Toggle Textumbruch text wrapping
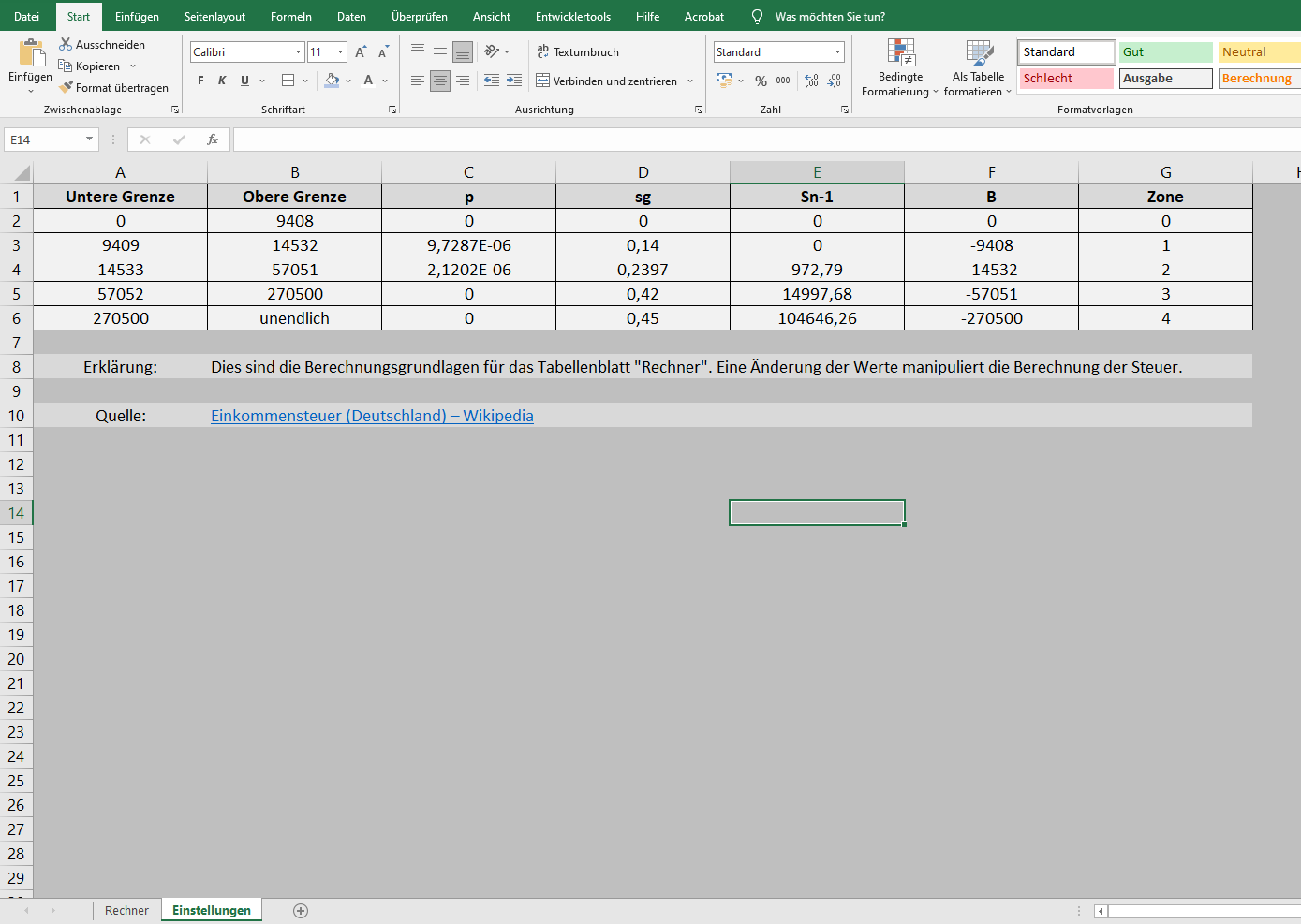Image resolution: width=1301 pixels, height=924 pixels. coord(578,52)
